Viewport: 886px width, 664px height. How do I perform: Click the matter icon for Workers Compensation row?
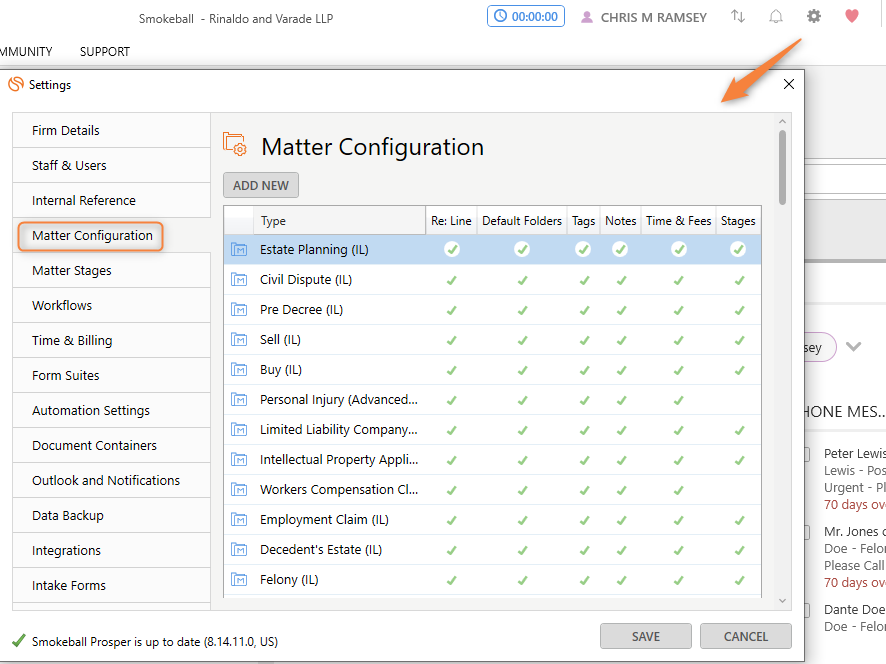pos(240,489)
